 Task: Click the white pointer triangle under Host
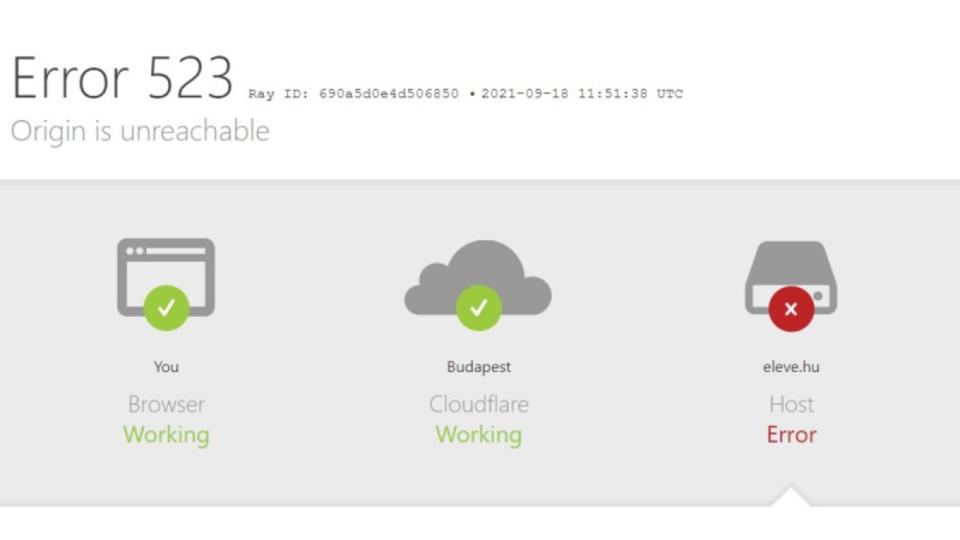click(x=790, y=496)
